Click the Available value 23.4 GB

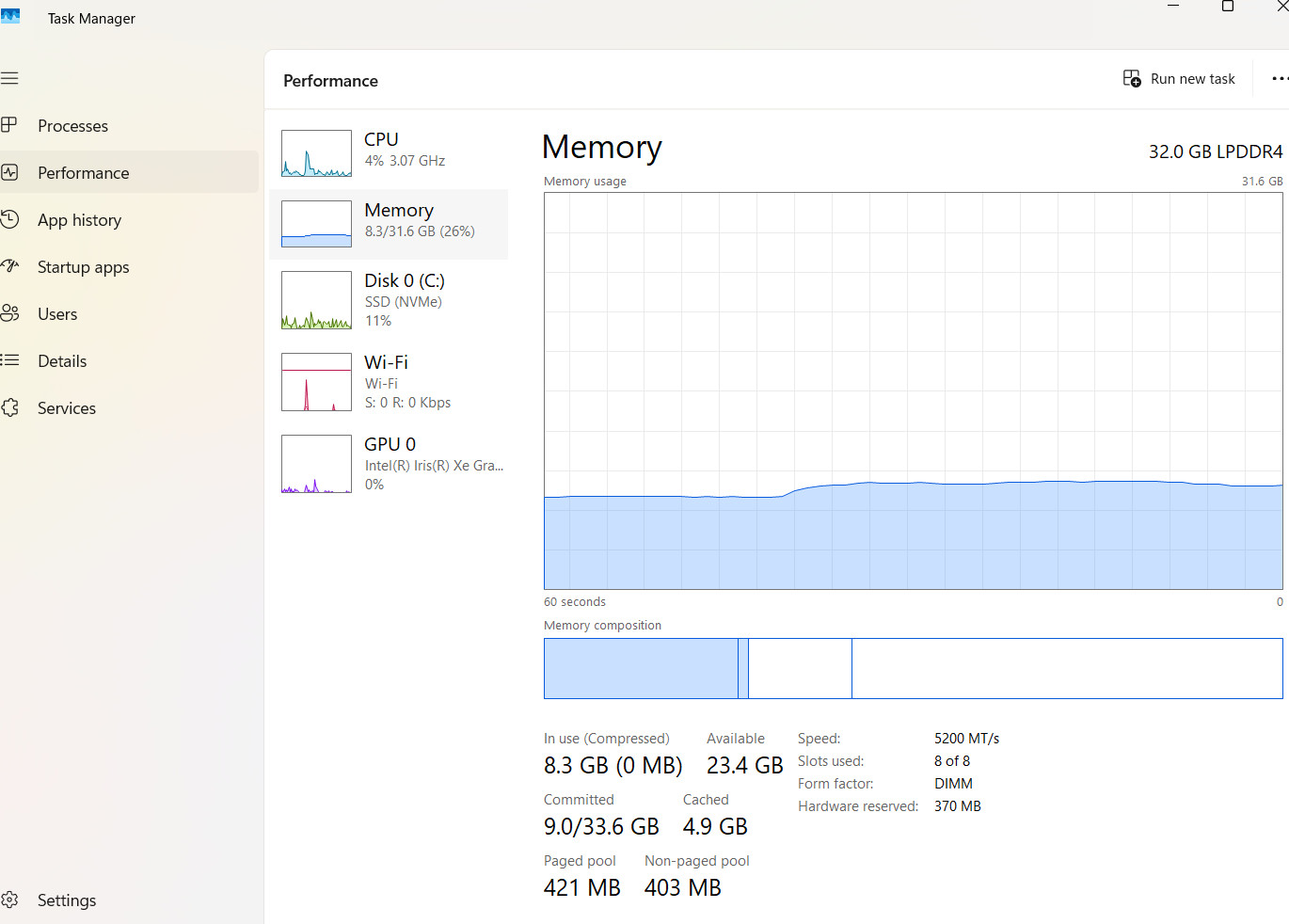744,766
